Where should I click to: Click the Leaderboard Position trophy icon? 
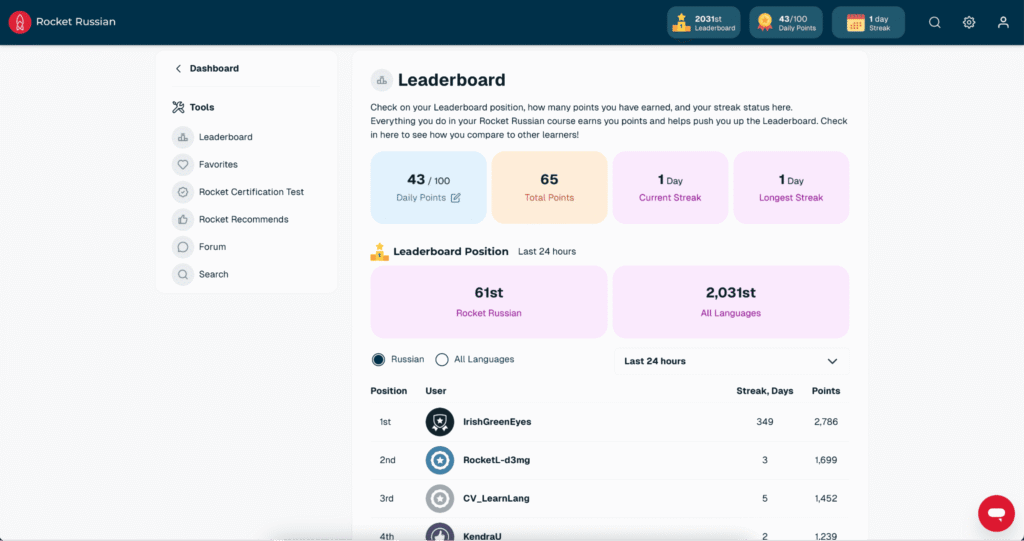click(x=379, y=252)
